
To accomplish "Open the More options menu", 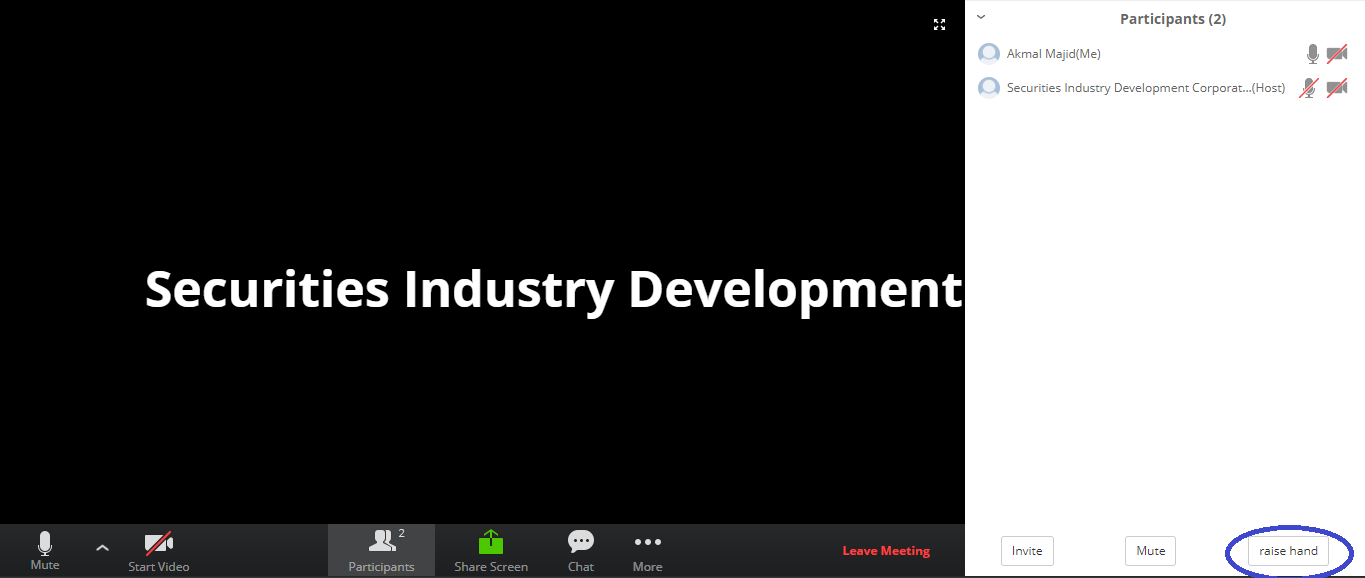I will [x=648, y=551].
